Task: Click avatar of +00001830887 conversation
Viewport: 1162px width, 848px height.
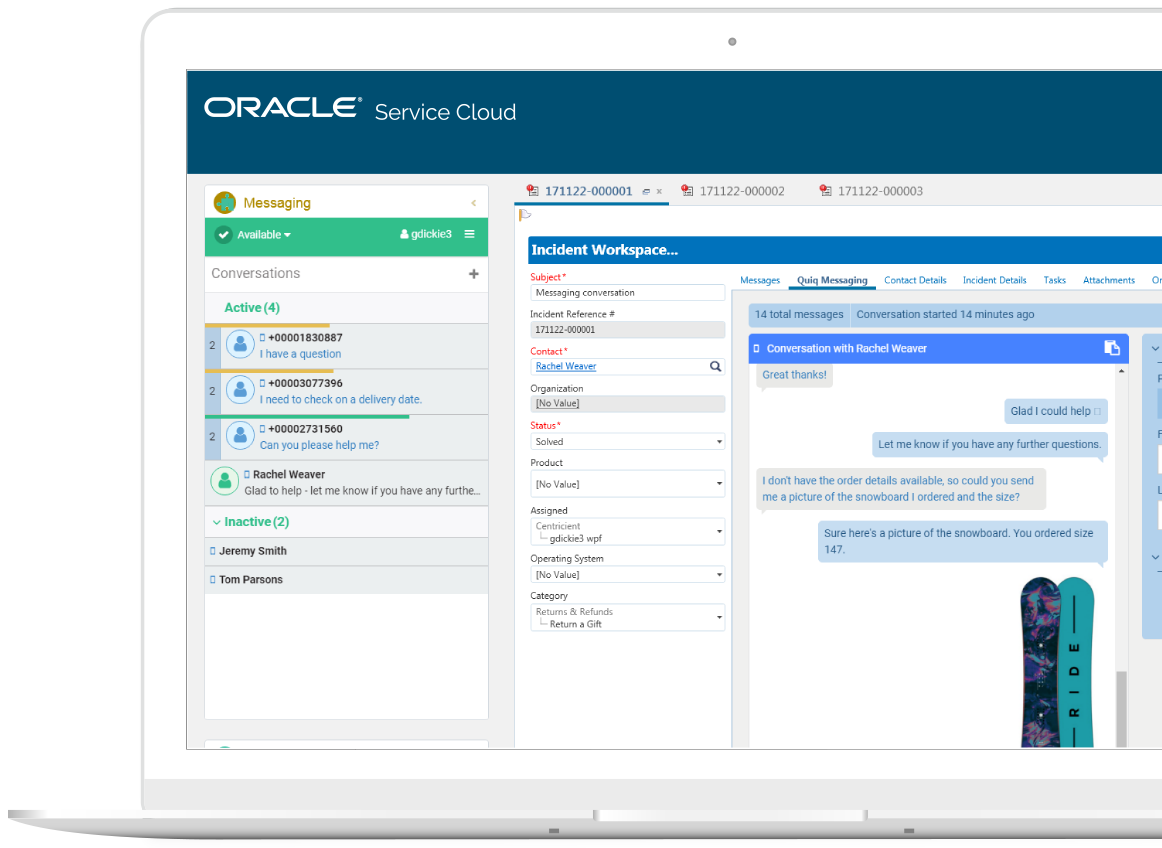Action: (240, 345)
